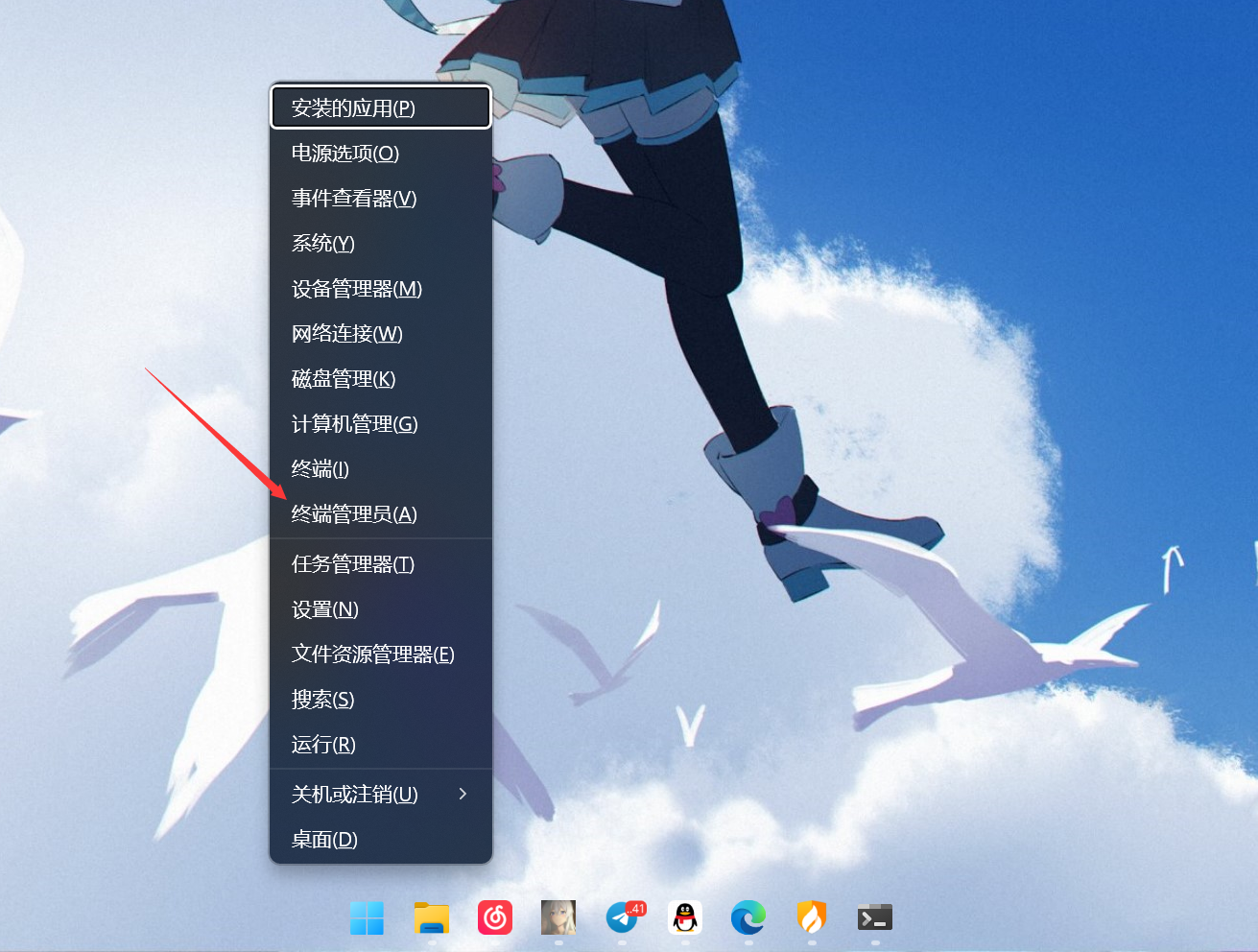Viewport: 1258px width, 952px height.
Task: Click the Windows Start button
Action: click(367, 918)
